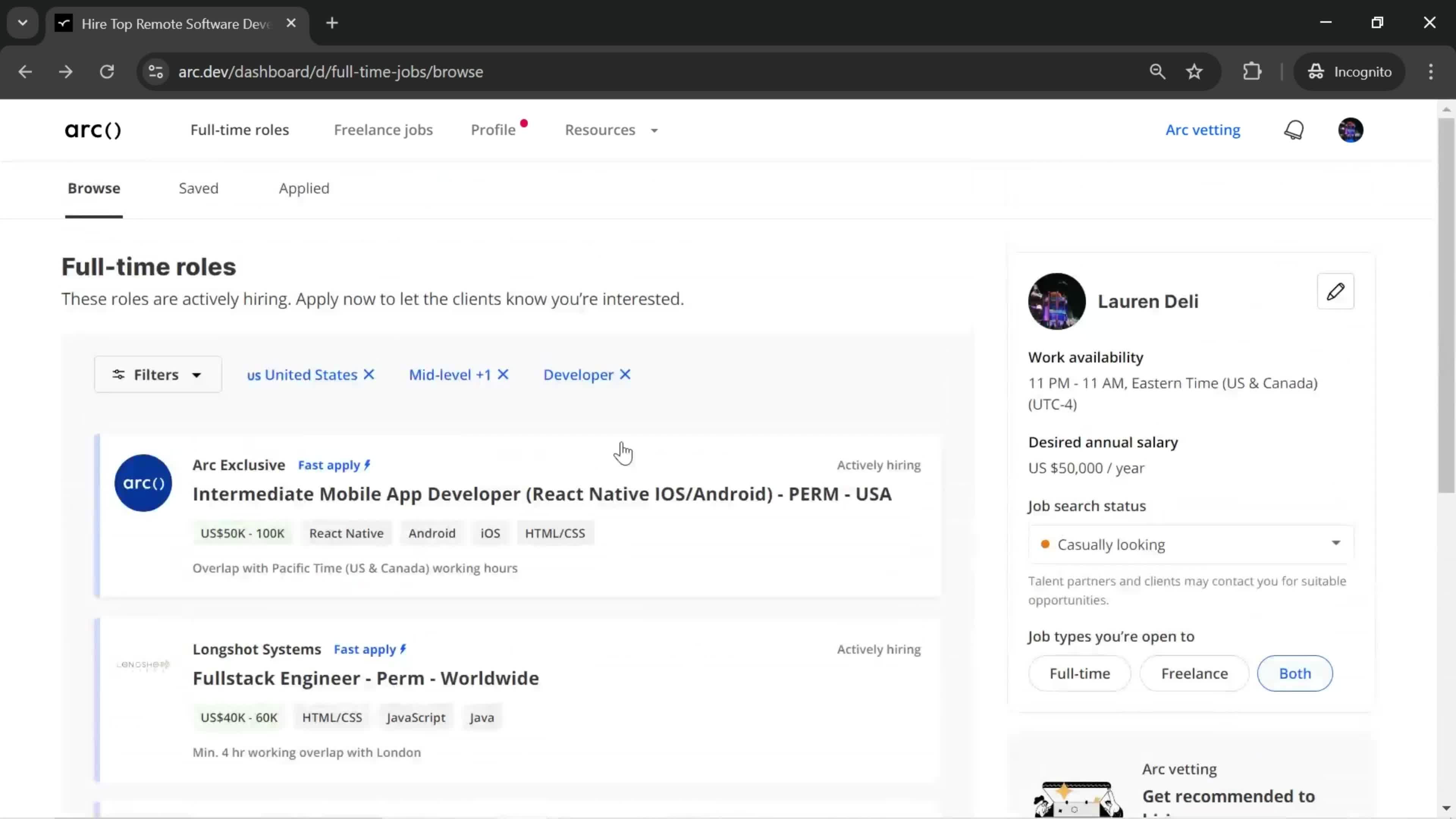Open the tab search dropdown arrow

coord(23,23)
